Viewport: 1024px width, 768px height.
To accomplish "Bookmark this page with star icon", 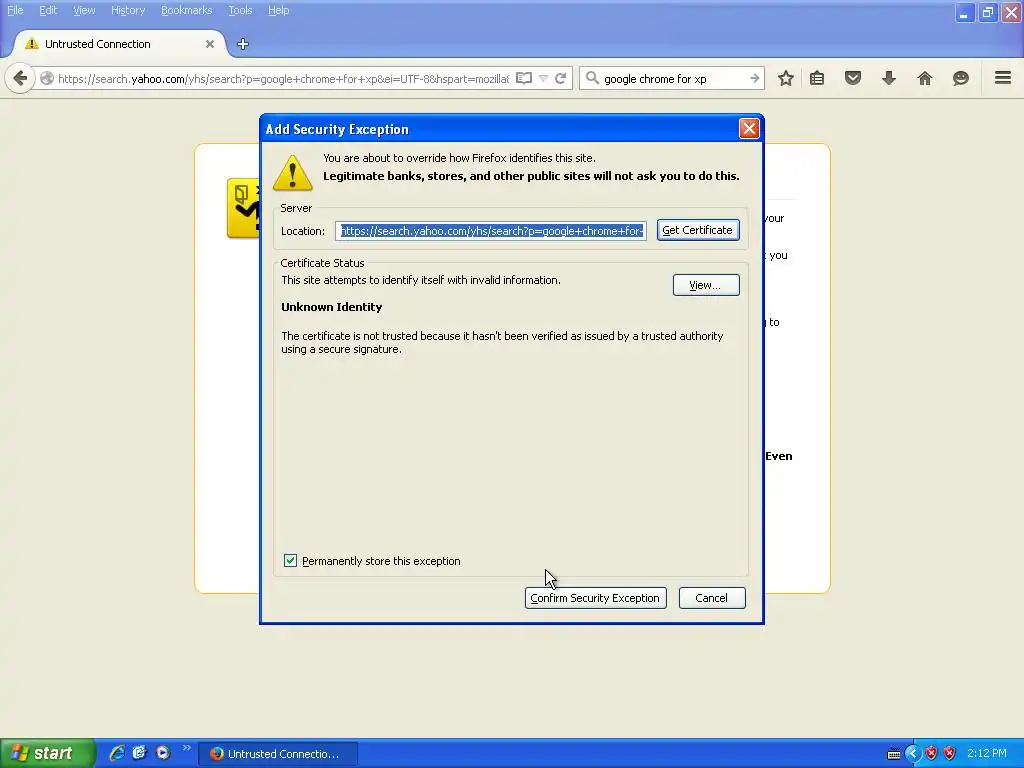I will pyautogui.click(x=786, y=78).
